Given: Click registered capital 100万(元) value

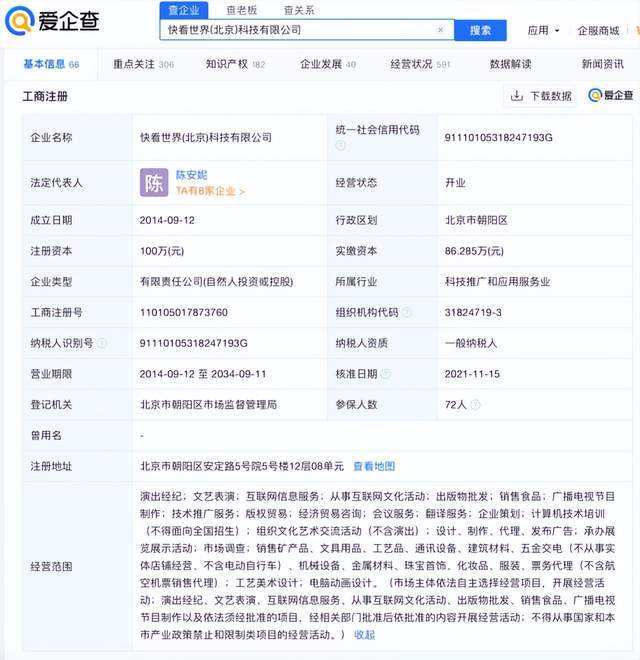Looking at the screenshot, I should (x=162, y=251).
